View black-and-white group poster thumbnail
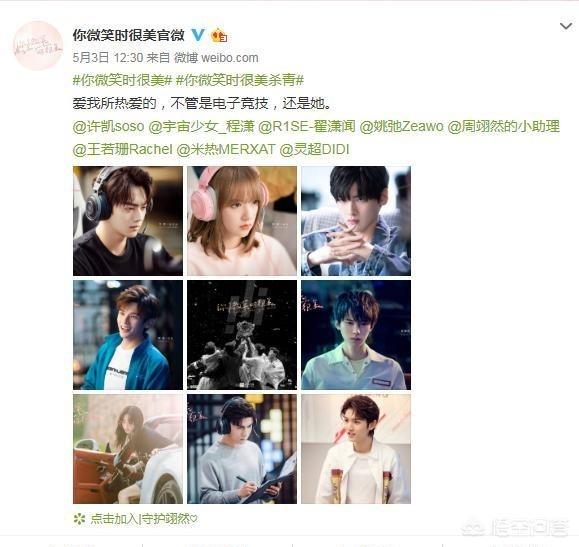 coord(242,335)
